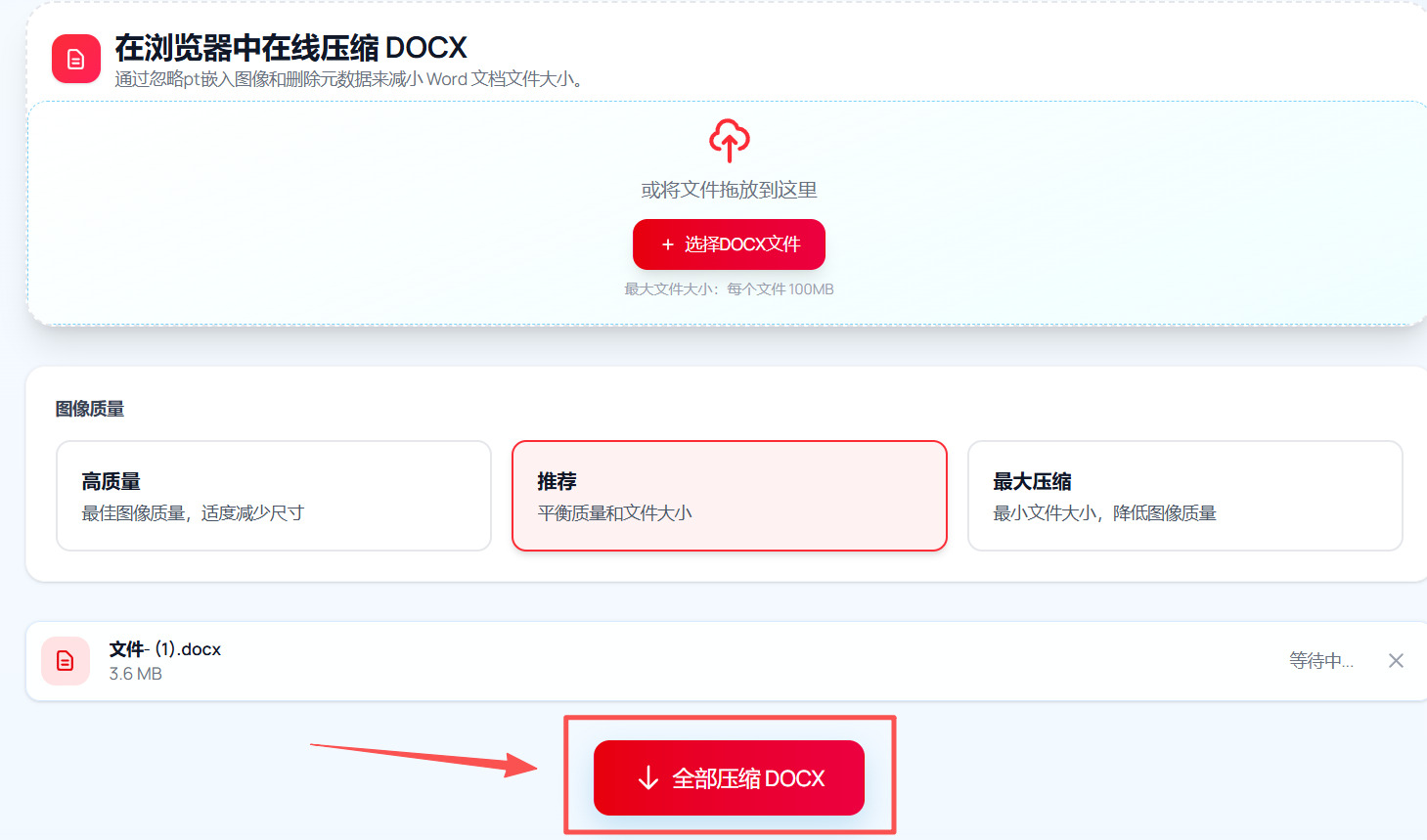Click the 在浏览器中在线压缩 DOCX heading
Image resolution: width=1427 pixels, height=840 pixels.
290,47
